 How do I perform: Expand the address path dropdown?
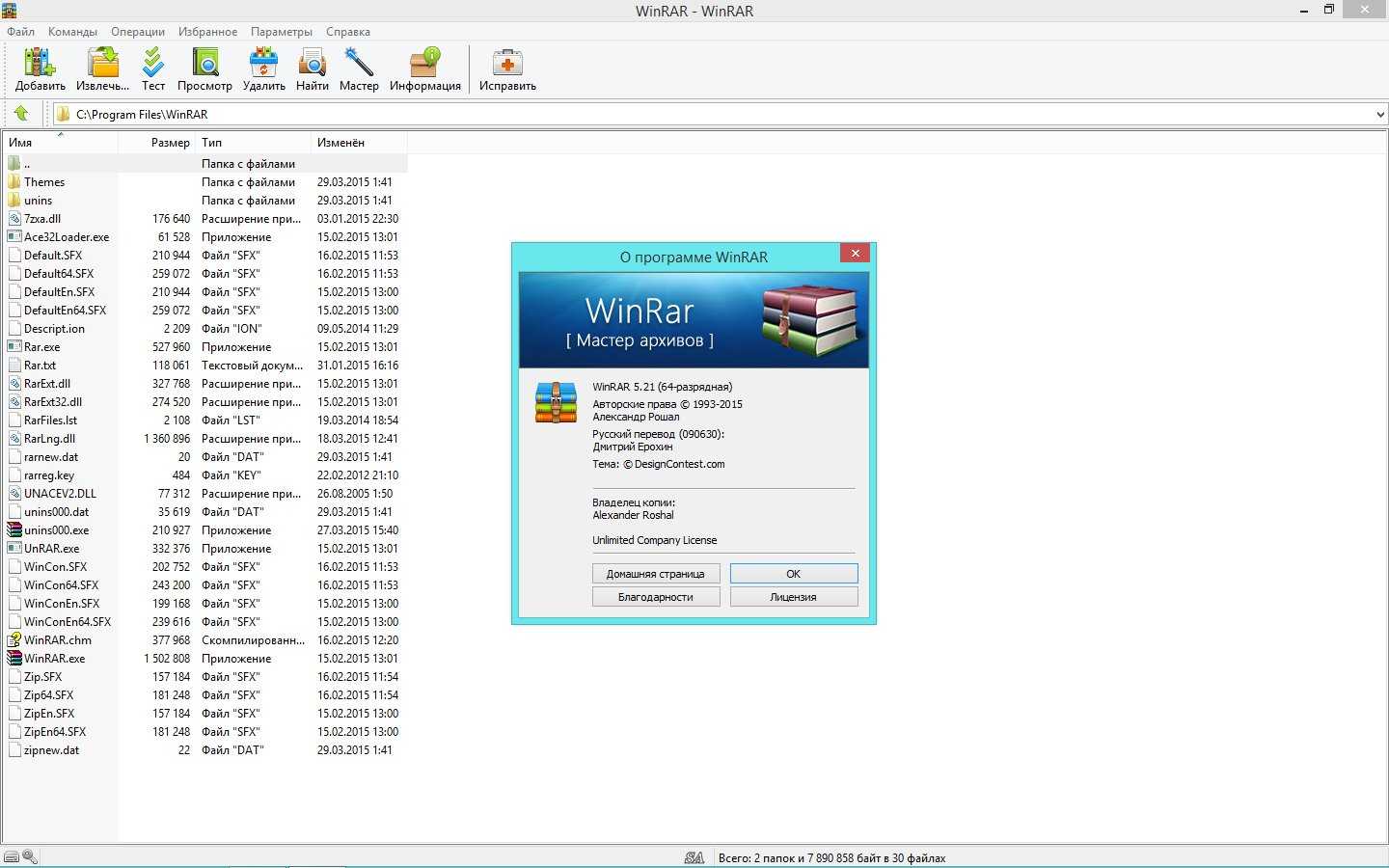point(1379,114)
